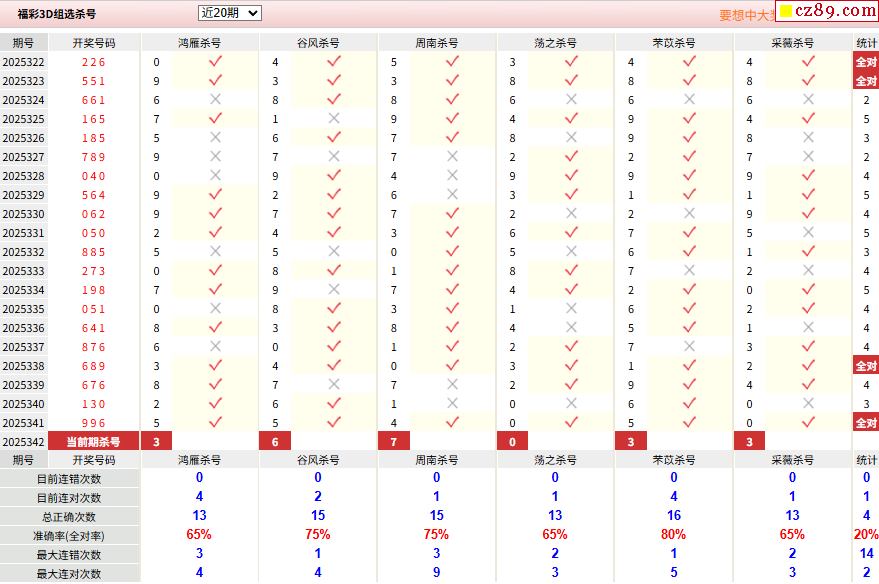
Task: Click red current-period number 7 under 周南杀号
Action: click(x=394, y=442)
